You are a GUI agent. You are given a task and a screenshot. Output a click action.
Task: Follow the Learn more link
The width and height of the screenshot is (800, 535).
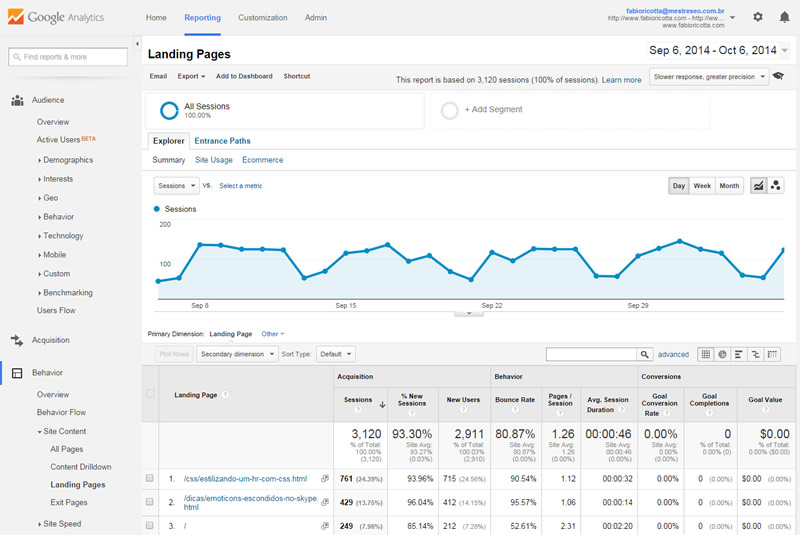coord(621,80)
